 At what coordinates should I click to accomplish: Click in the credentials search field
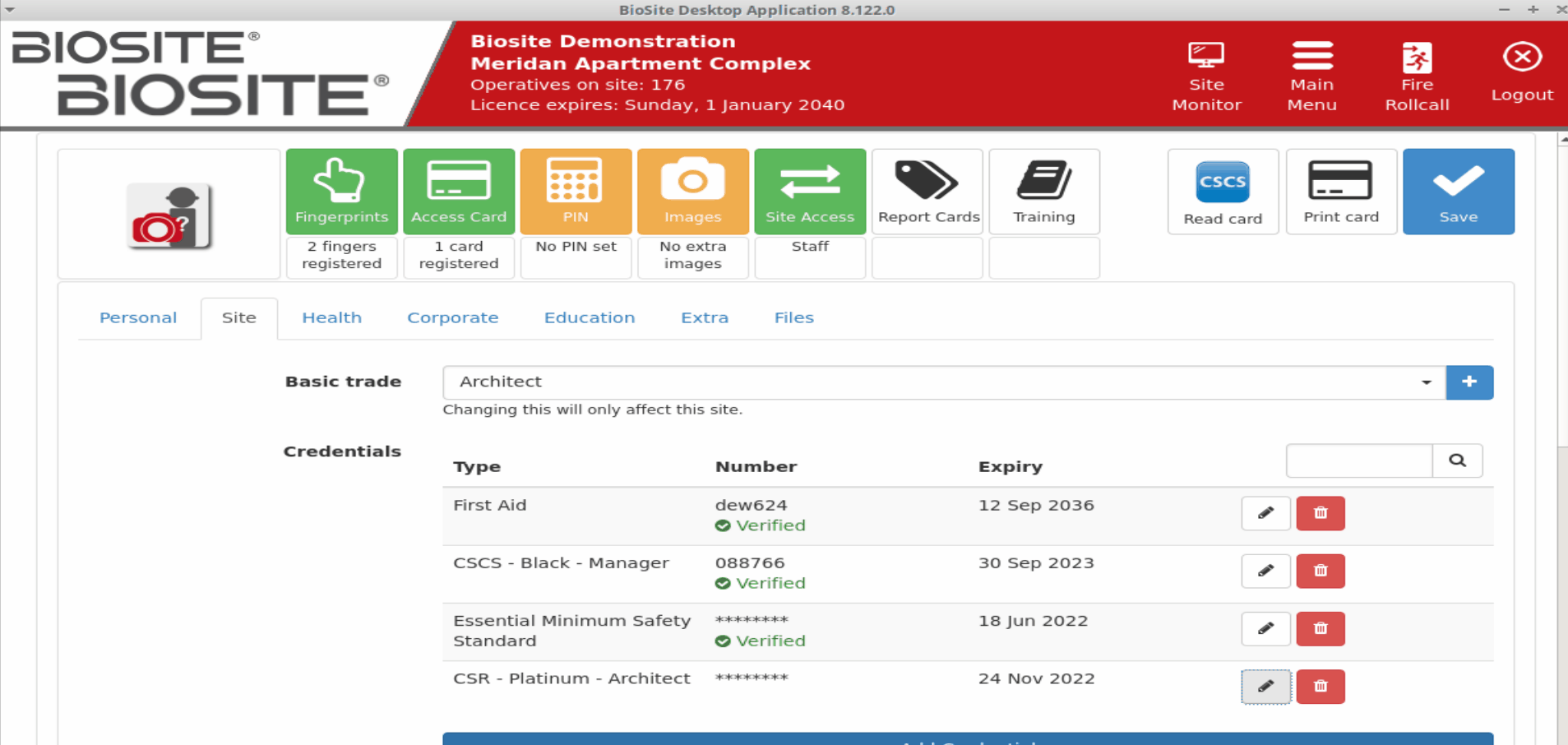(x=1359, y=460)
